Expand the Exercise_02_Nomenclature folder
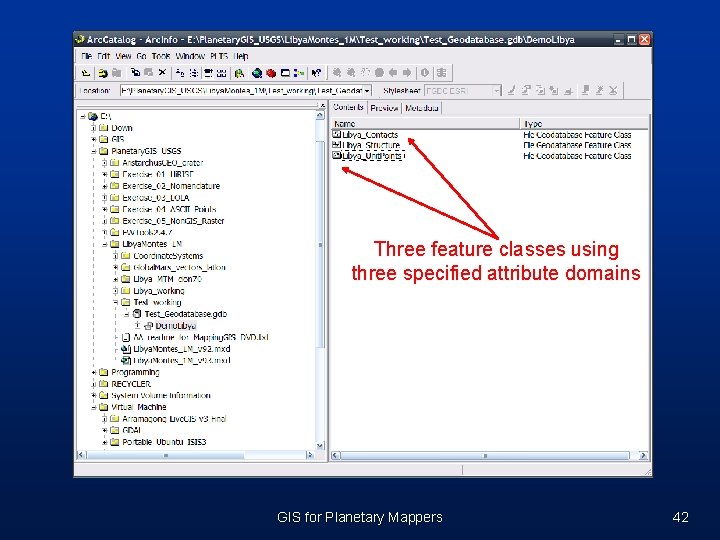 [x=105, y=186]
